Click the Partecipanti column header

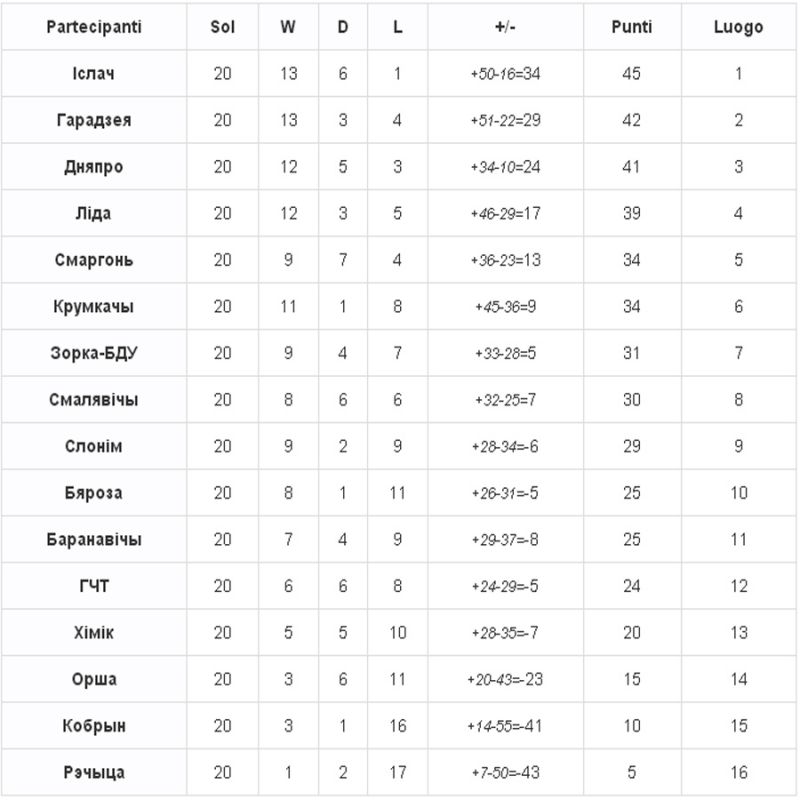click(94, 27)
